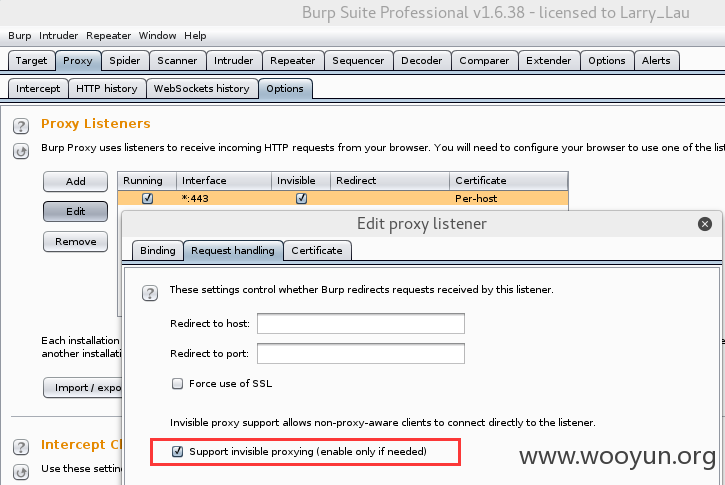The height and width of the screenshot is (485, 725).
Task: Click the Interface column header
Action: (224, 181)
